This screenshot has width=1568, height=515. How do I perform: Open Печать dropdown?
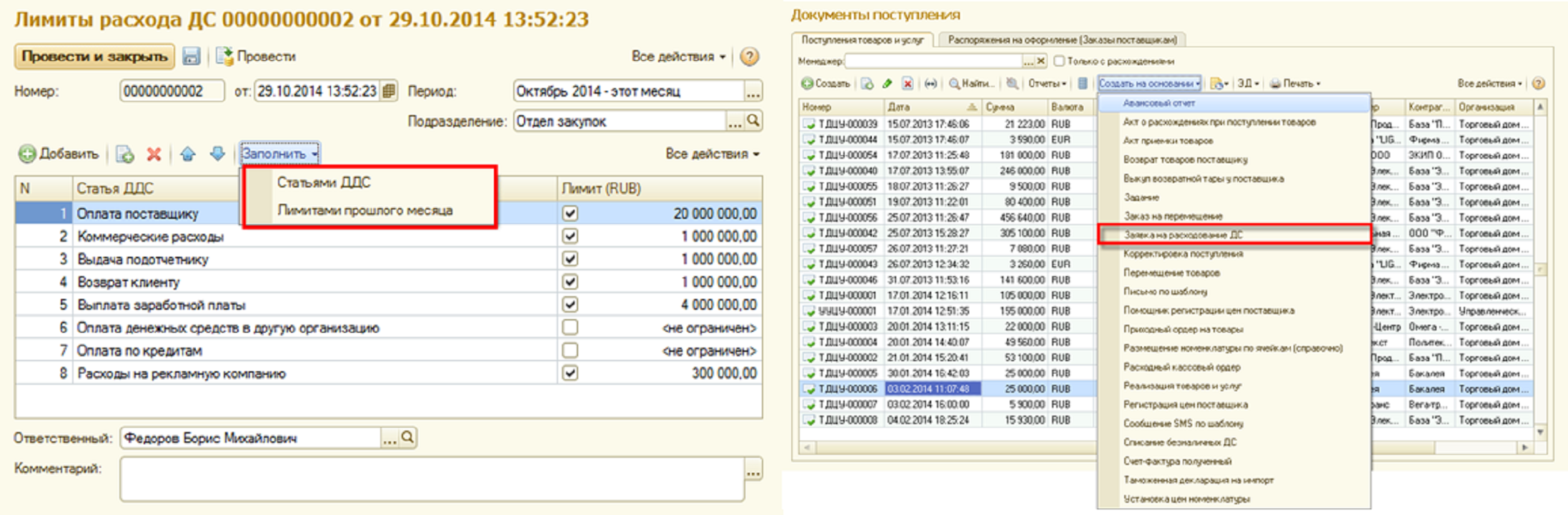pos(1295,84)
